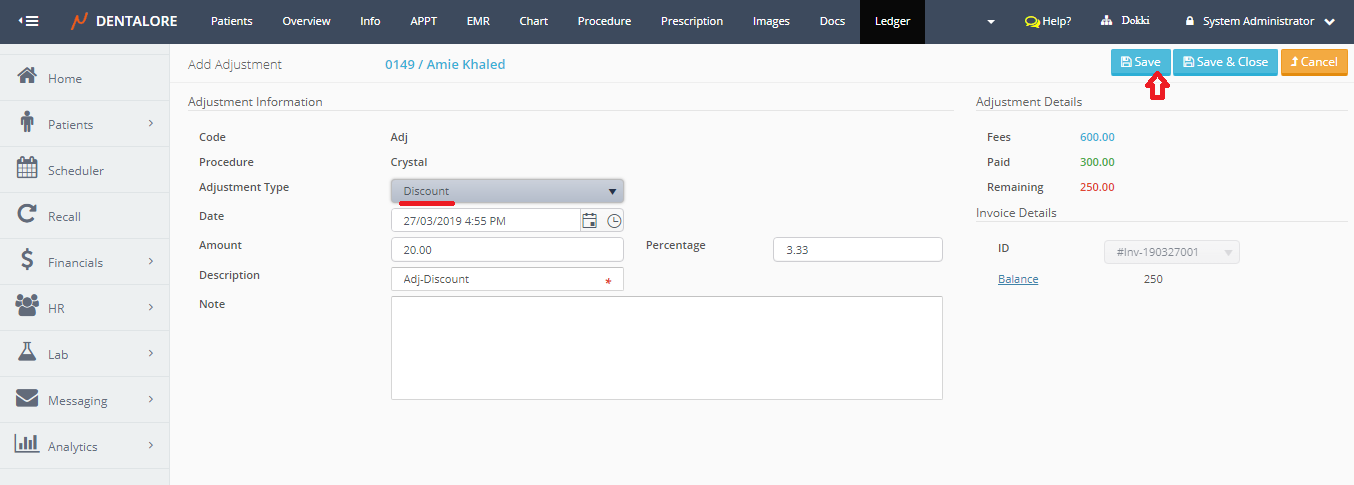The height and width of the screenshot is (485, 1354).
Task: Open the clock time picker icon
Action: pyautogui.click(x=614, y=220)
